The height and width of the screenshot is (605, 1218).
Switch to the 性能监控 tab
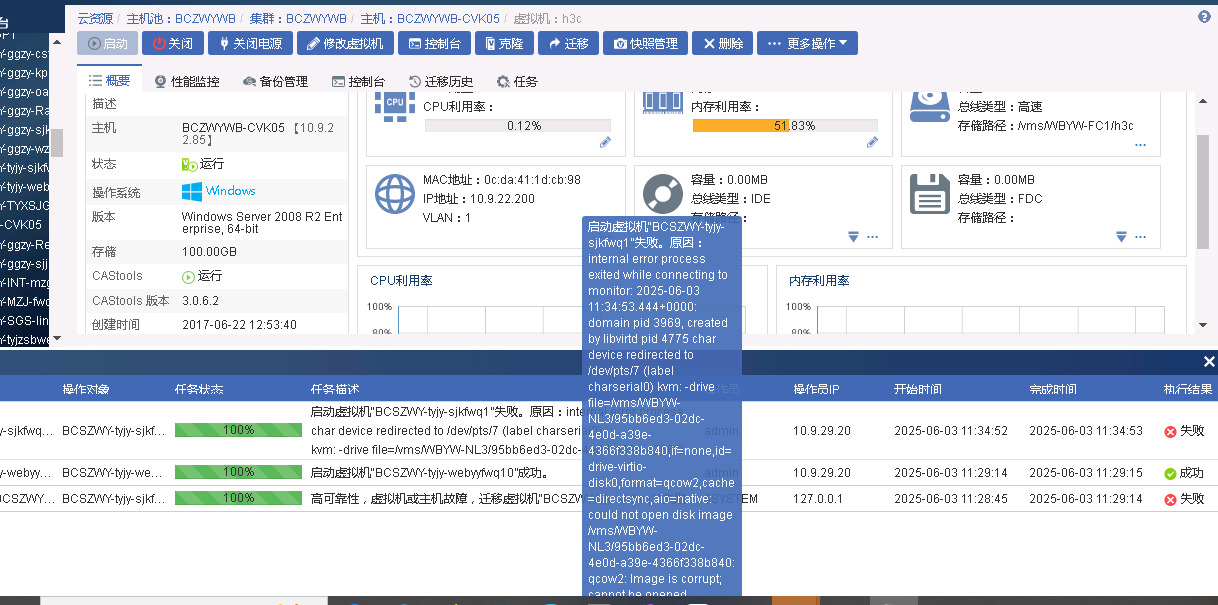point(187,81)
